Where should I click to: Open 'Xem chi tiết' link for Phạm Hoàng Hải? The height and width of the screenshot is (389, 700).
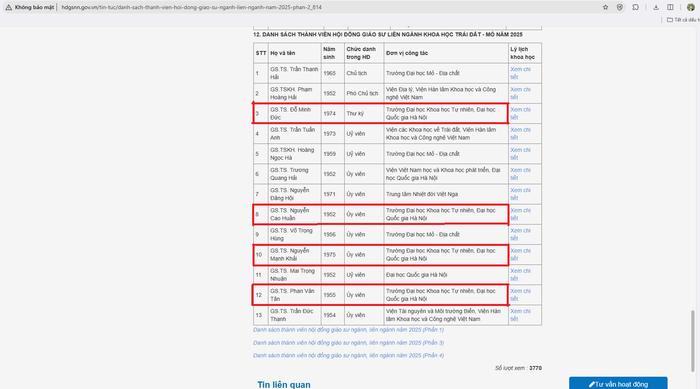pos(520,93)
